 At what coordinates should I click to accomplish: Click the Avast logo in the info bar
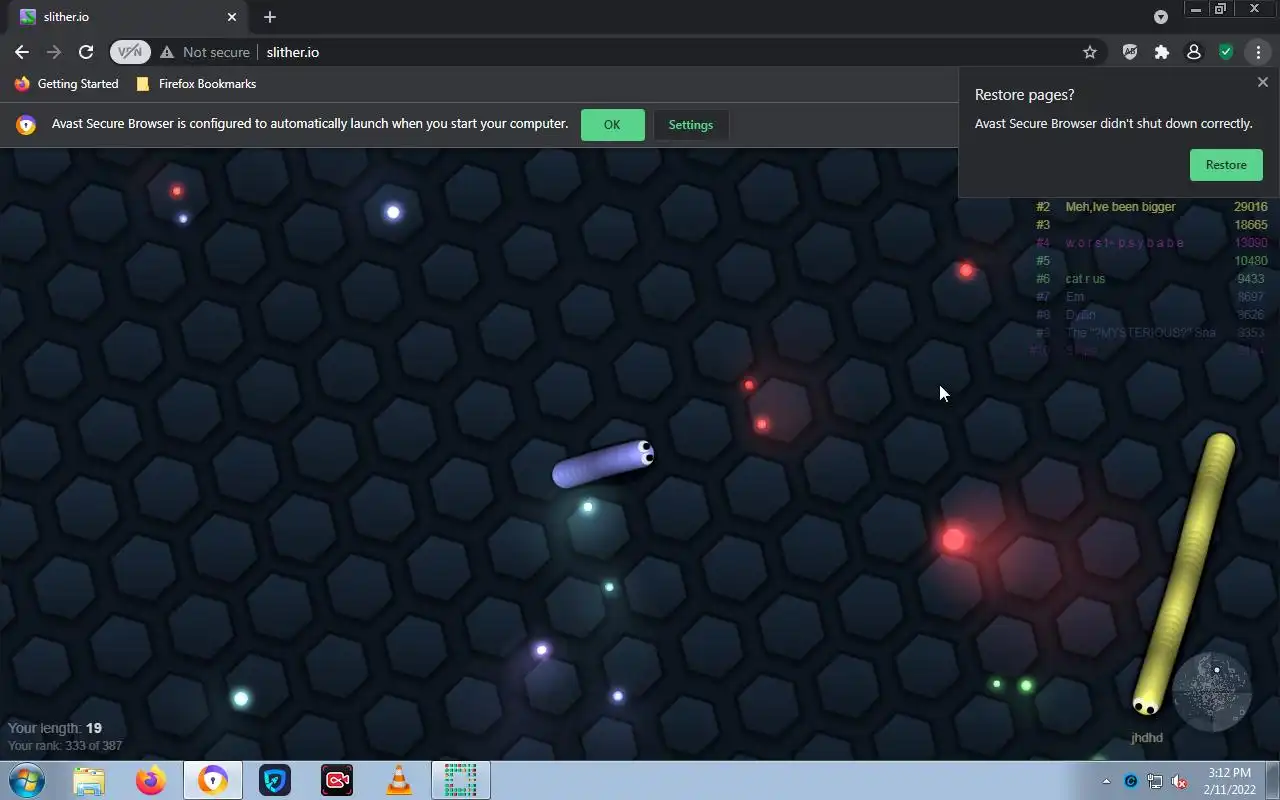[x=26, y=125]
